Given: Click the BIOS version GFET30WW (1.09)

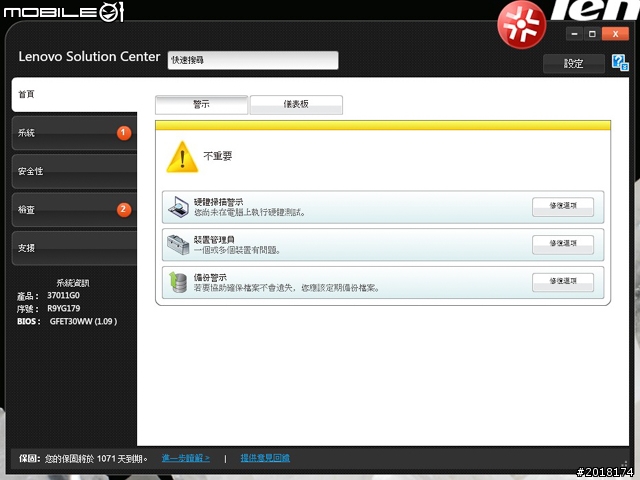Looking at the screenshot, I should coord(83,321).
